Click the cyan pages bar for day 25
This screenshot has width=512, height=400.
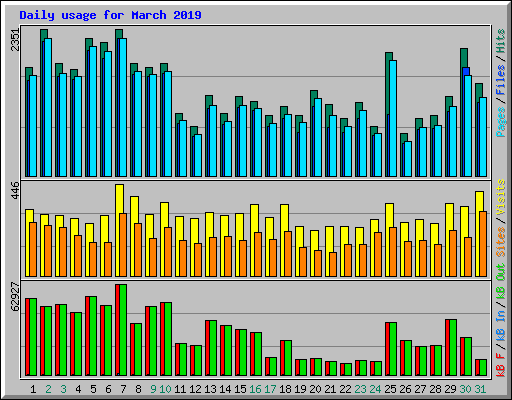click(393, 118)
